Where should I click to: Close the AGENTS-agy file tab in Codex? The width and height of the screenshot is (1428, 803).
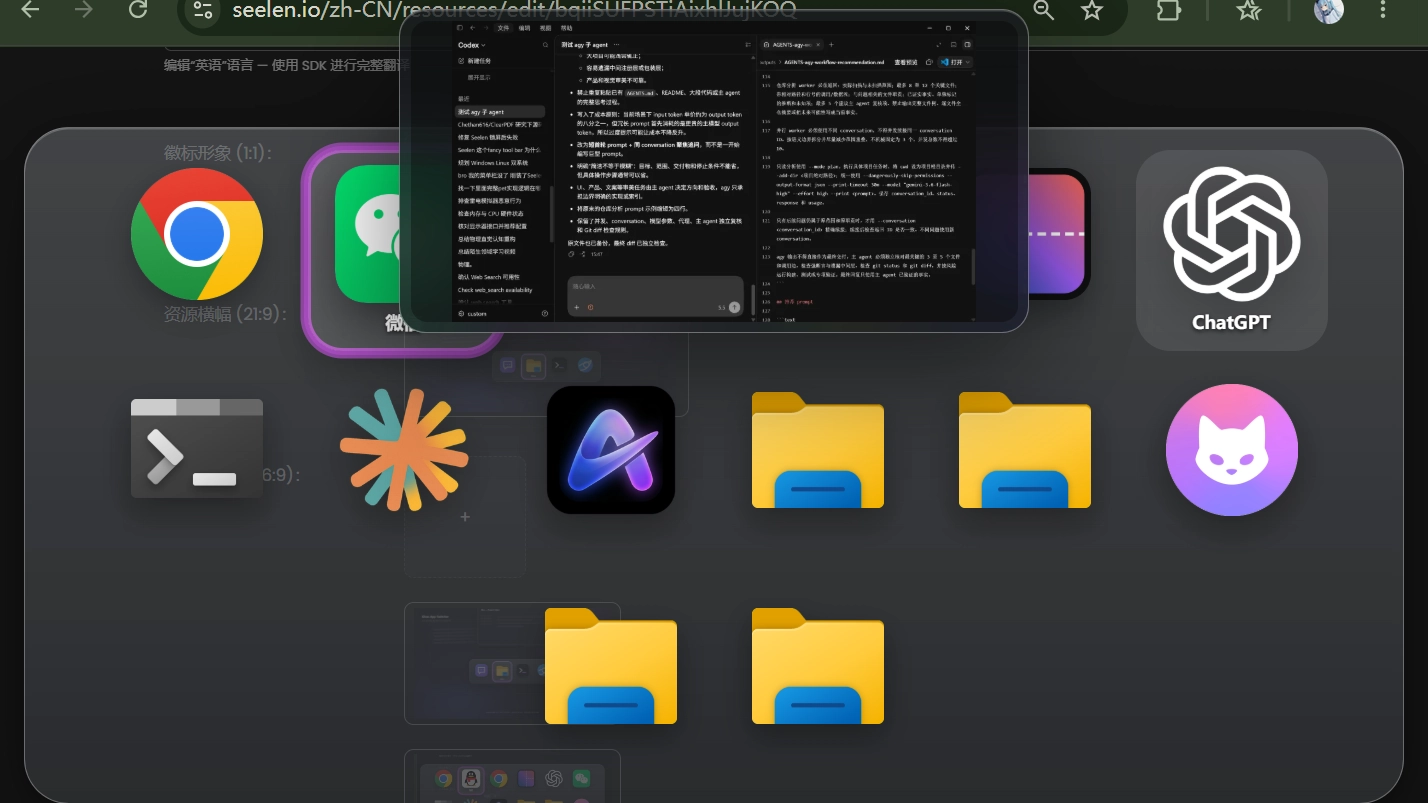point(818,45)
